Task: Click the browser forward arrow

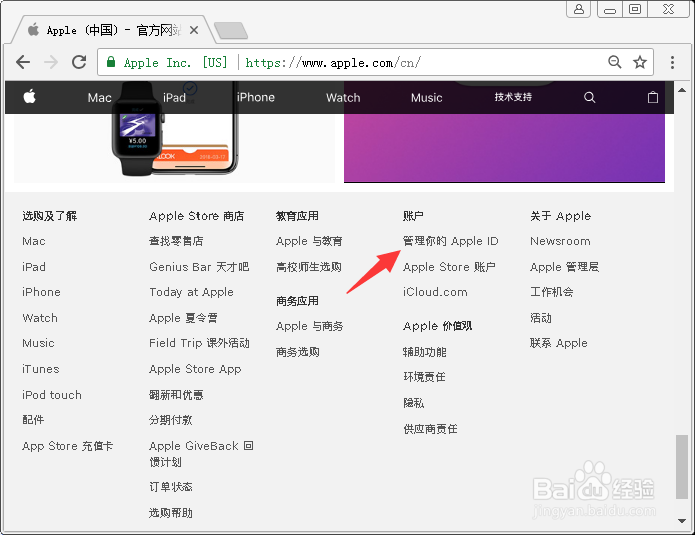Action: tap(51, 62)
